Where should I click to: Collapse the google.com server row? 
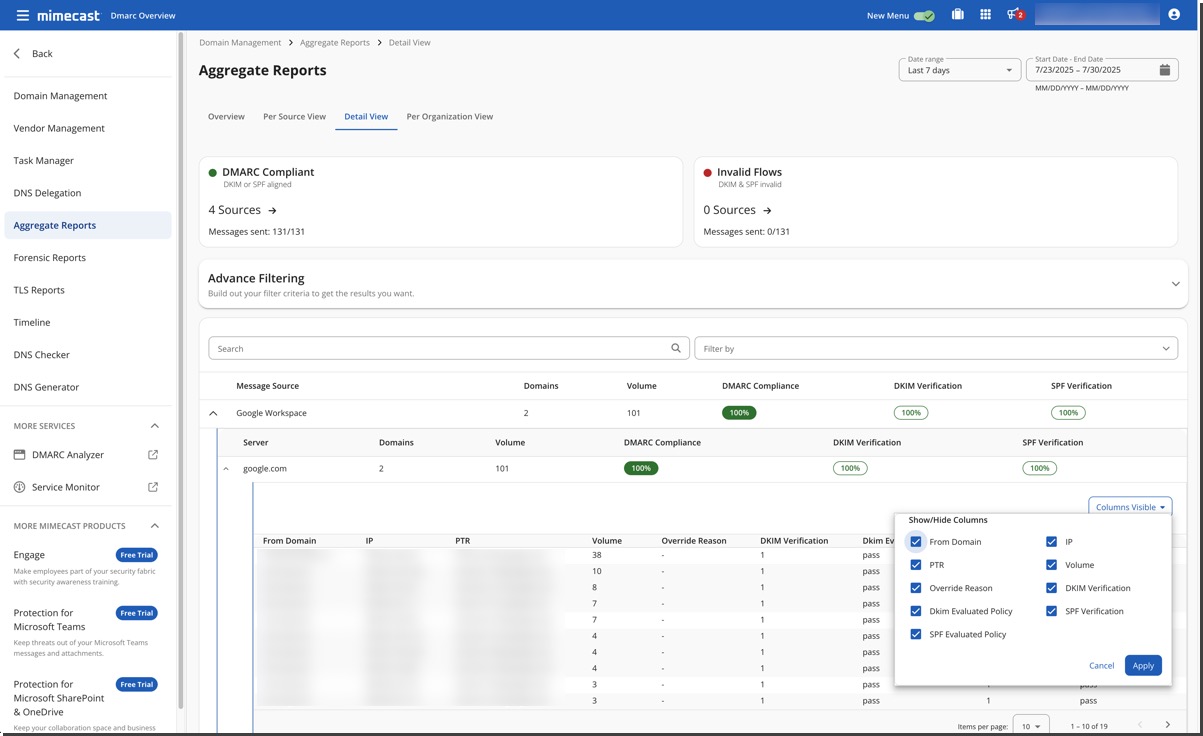click(225, 469)
